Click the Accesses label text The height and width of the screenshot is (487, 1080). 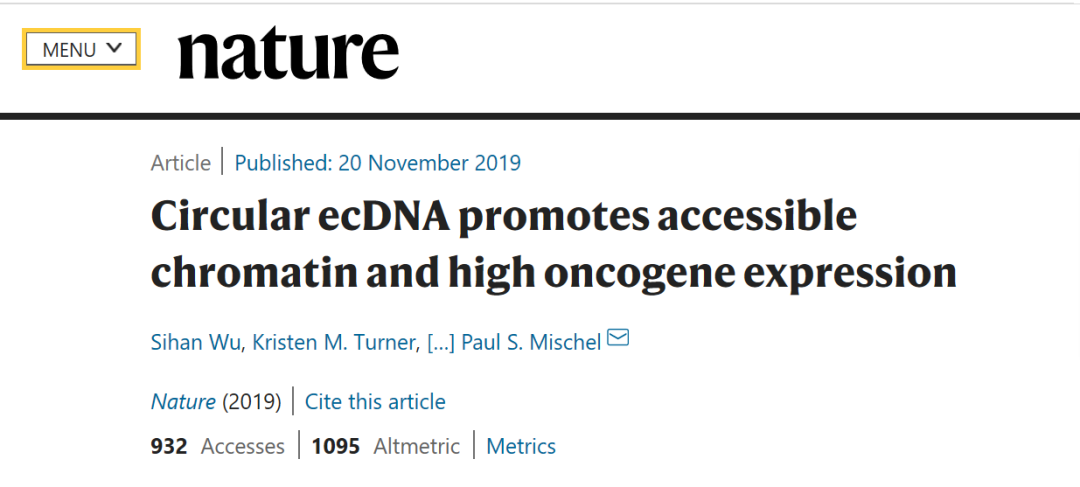coord(242,446)
